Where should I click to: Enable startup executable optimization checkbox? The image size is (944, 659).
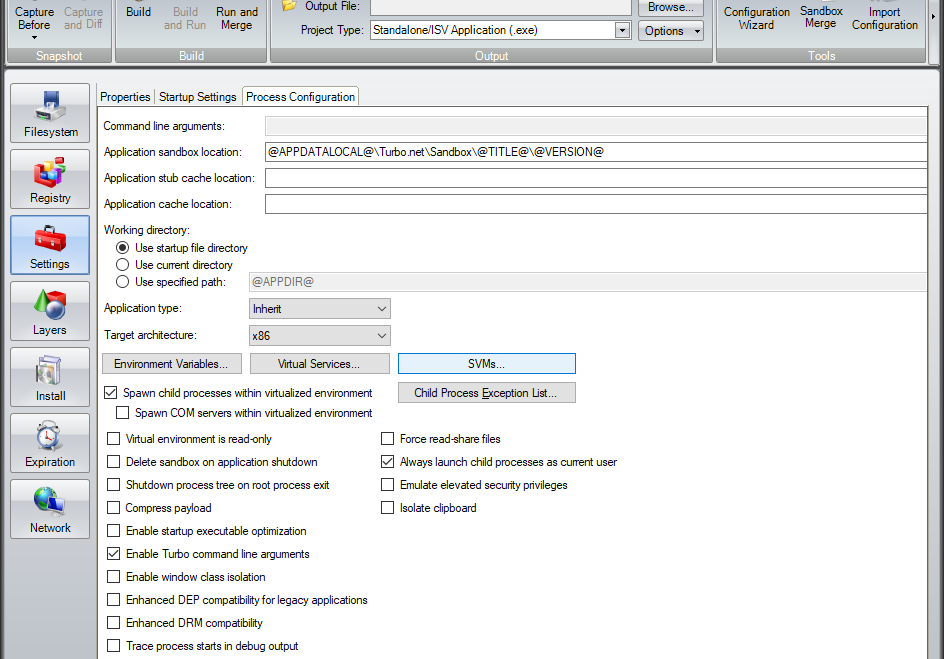(113, 531)
